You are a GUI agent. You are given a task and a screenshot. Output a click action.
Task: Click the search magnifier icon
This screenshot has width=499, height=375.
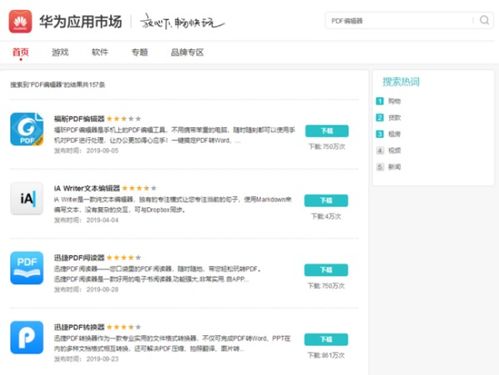click(484, 20)
